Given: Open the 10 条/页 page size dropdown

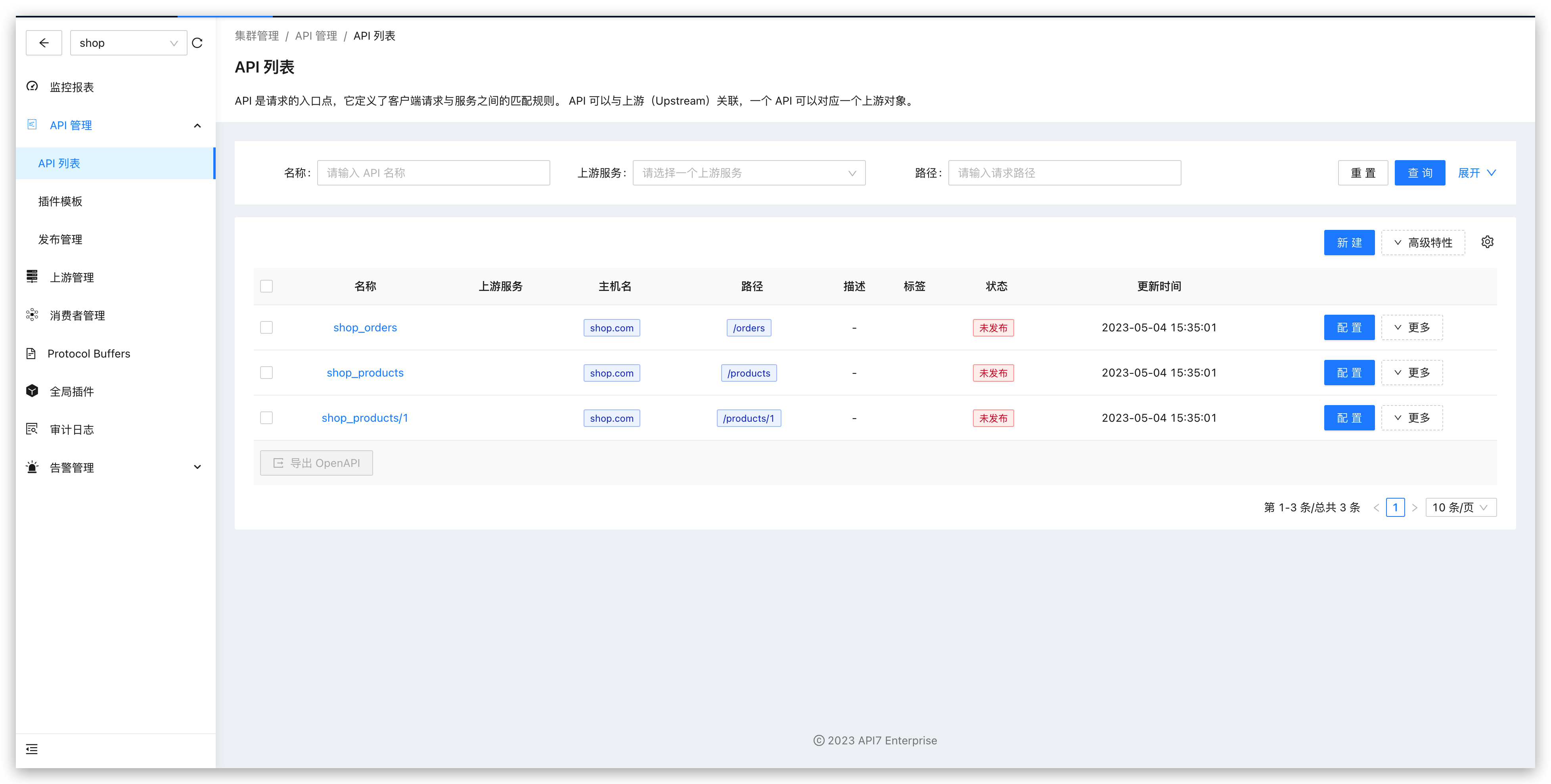Looking at the screenshot, I should [1461, 508].
